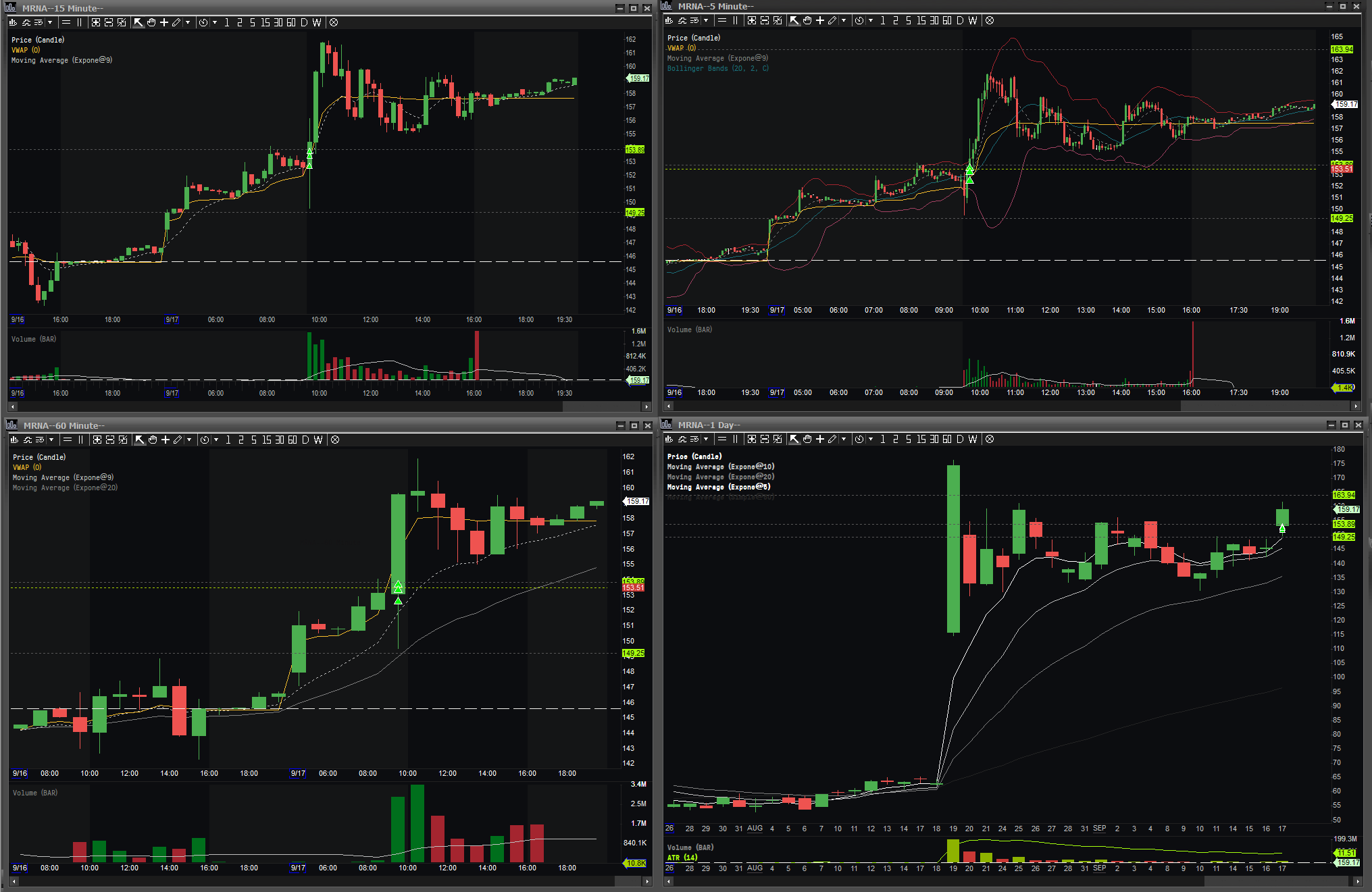The height and width of the screenshot is (892, 1372).
Task: Open chart settings dropdown in 60 Minute chart
Action: pos(51,440)
